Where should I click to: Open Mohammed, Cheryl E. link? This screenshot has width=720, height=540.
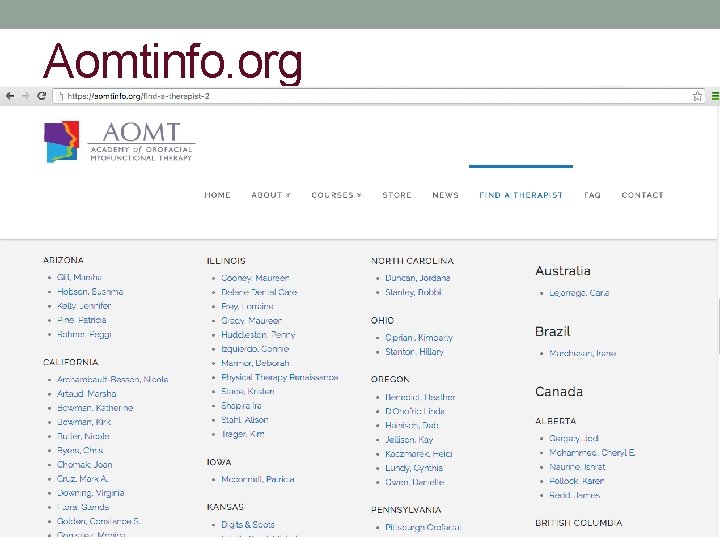tap(592, 453)
